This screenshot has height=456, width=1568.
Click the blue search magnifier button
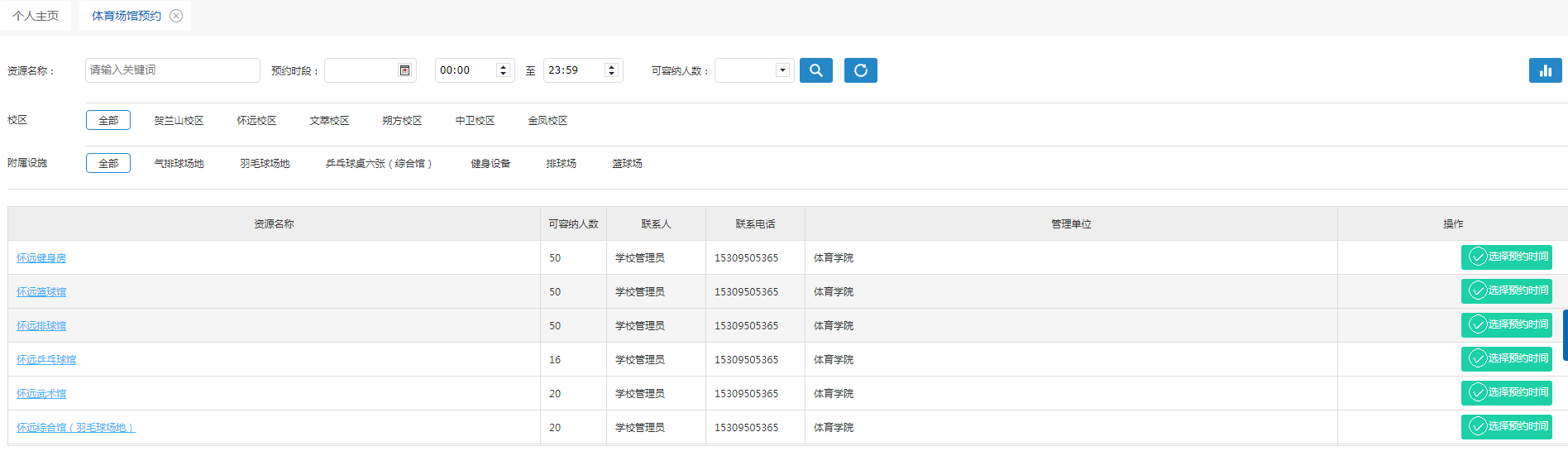click(x=815, y=70)
